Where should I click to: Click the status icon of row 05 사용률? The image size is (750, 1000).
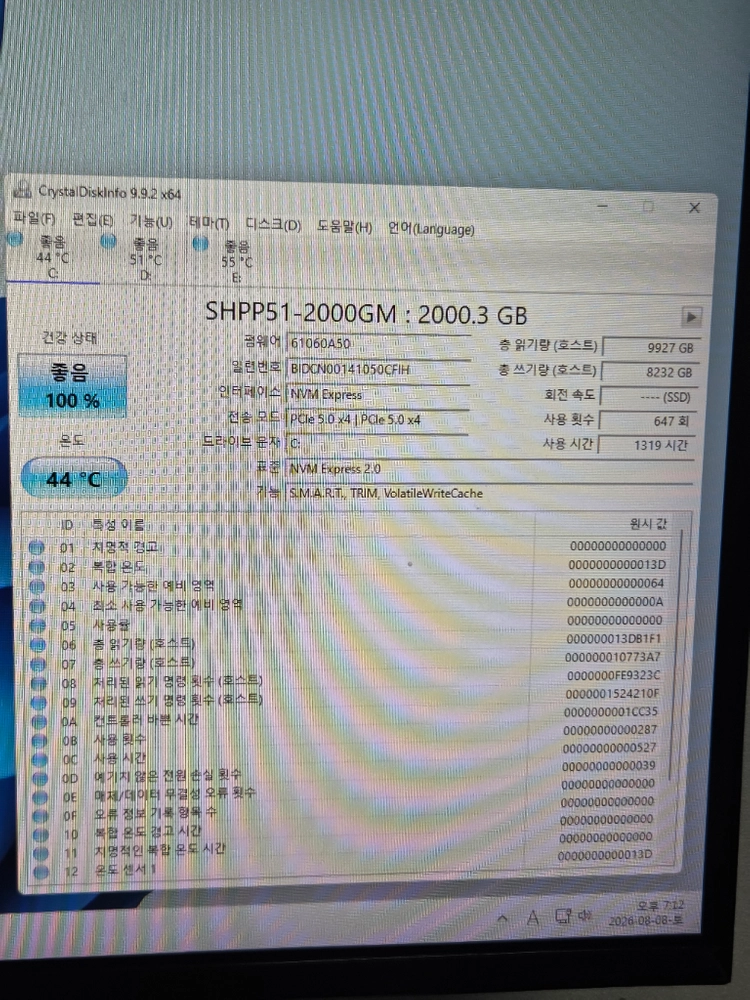(38, 625)
